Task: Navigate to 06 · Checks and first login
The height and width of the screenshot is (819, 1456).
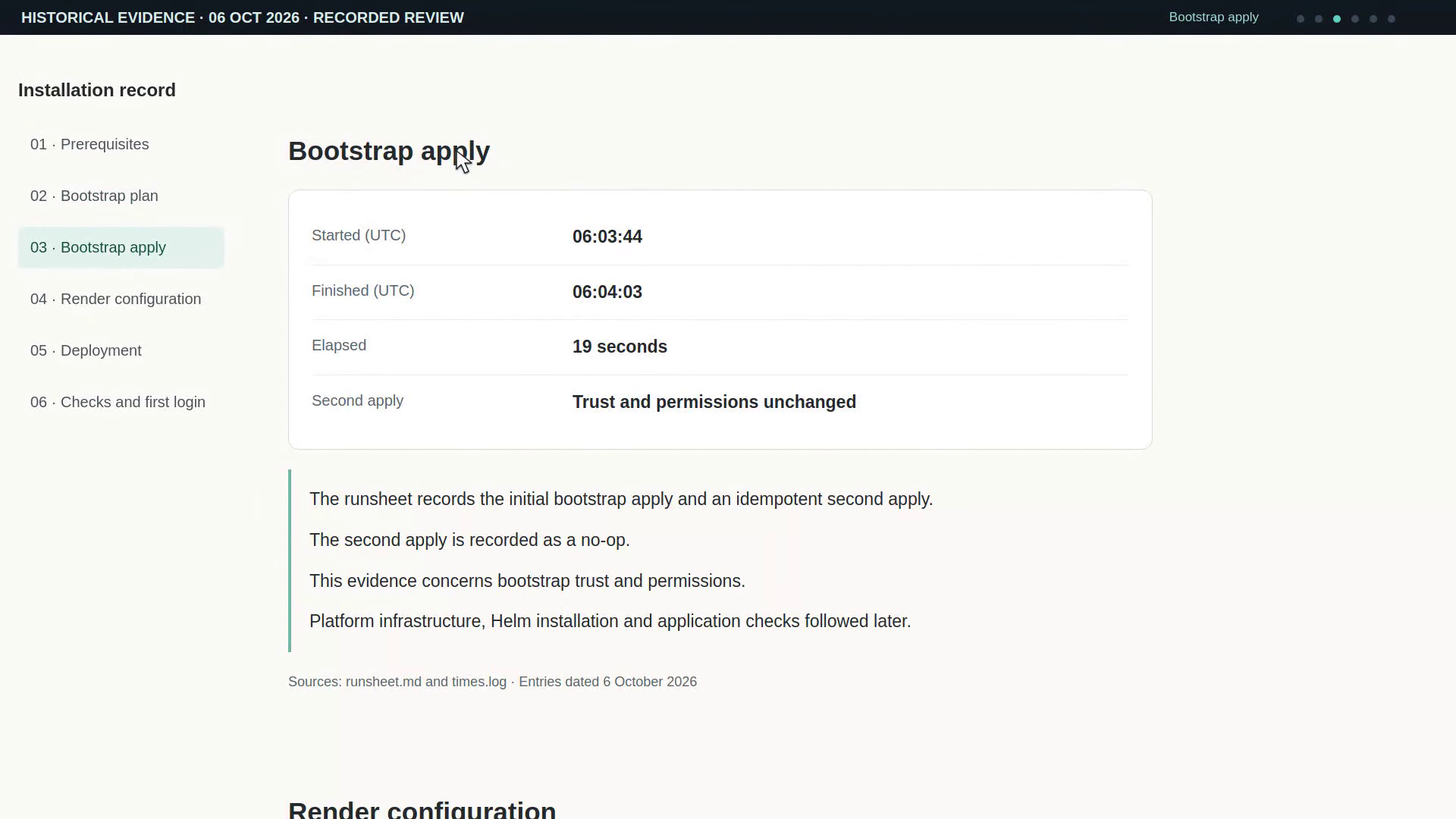Action: pos(121,402)
